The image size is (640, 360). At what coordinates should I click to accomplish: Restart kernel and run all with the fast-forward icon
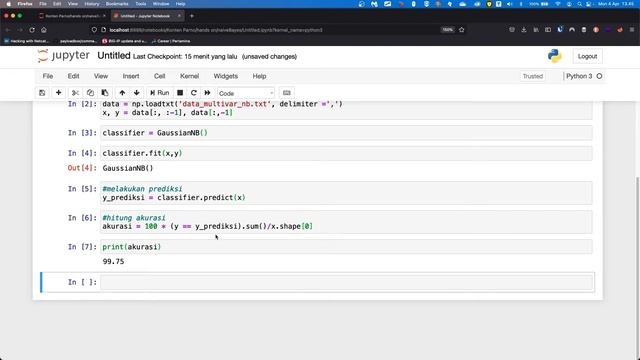(x=207, y=93)
